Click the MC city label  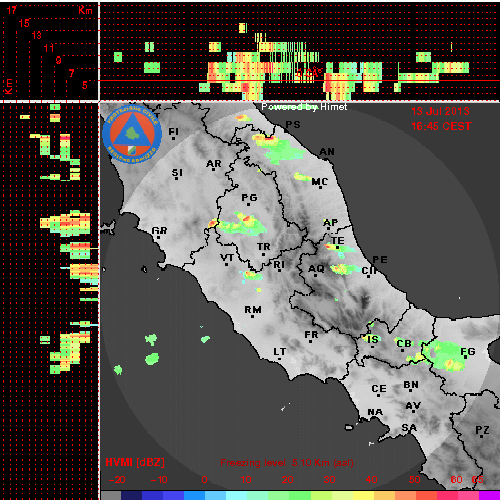click(x=320, y=182)
